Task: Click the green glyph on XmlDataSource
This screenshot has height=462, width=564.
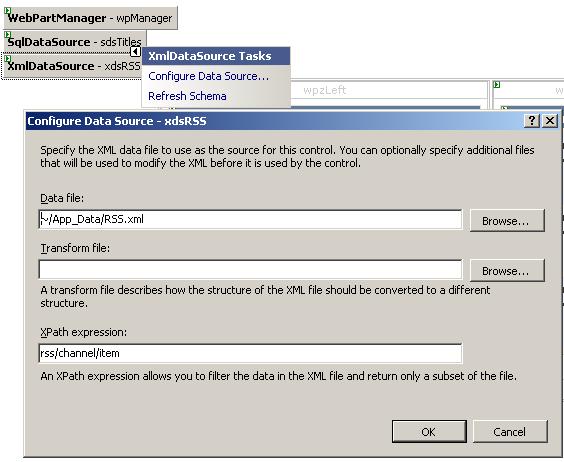Action: coord(8,59)
